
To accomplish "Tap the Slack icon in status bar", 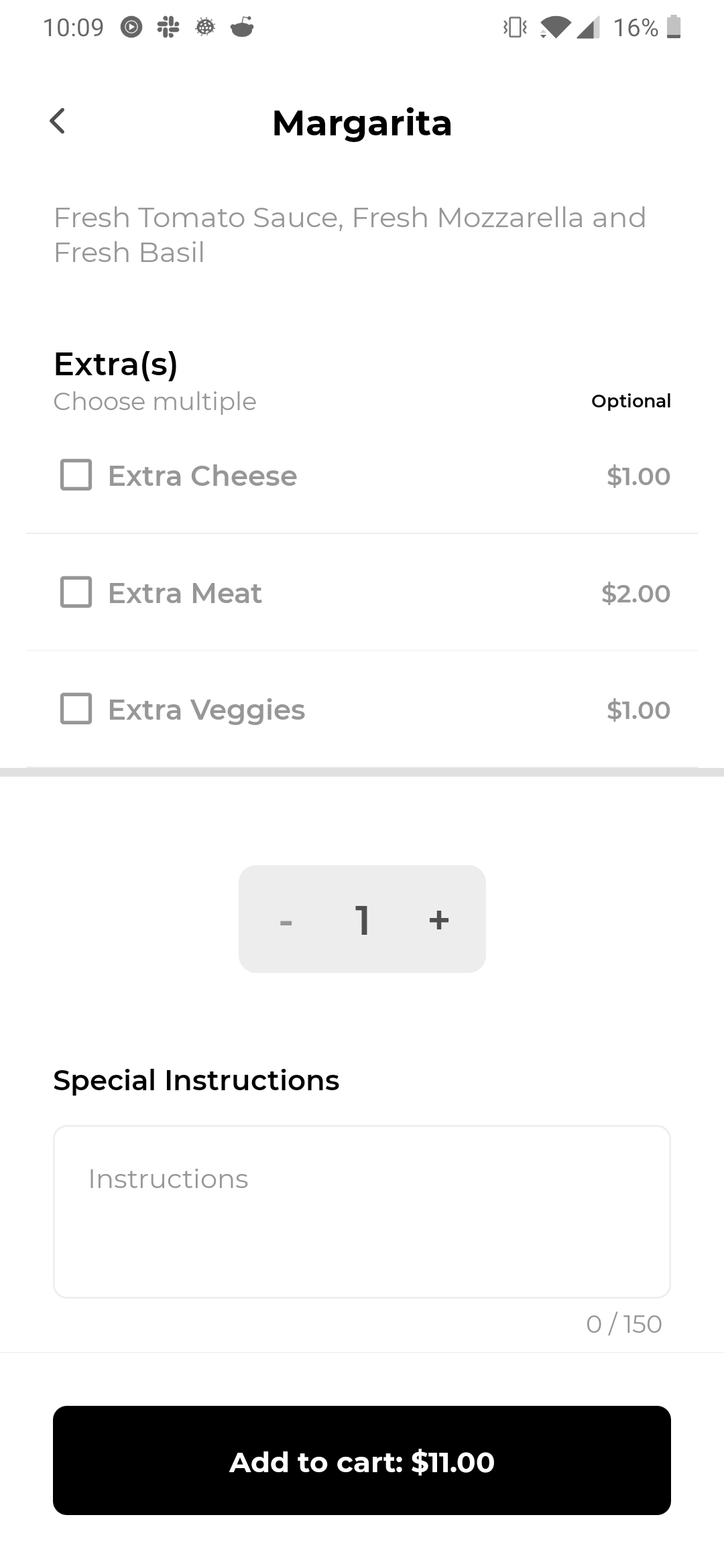I will click(x=168, y=27).
